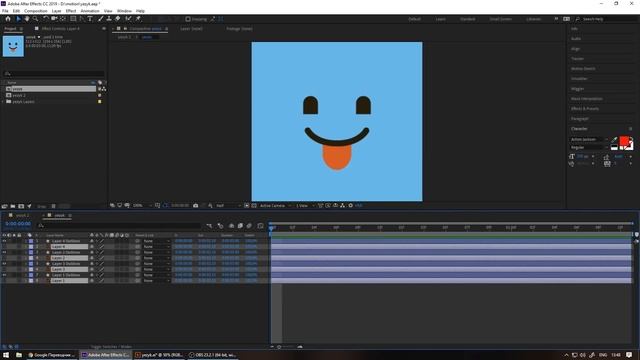This screenshot has height=360, width=640.
Task: Open the red fill color picker
Action: click(x=624, y=141)
